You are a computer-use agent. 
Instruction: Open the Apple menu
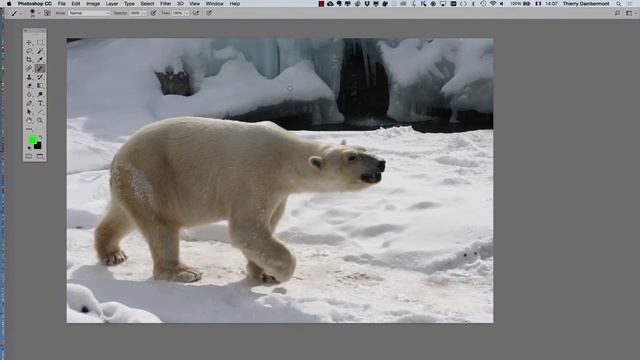(x=9, y=4)
